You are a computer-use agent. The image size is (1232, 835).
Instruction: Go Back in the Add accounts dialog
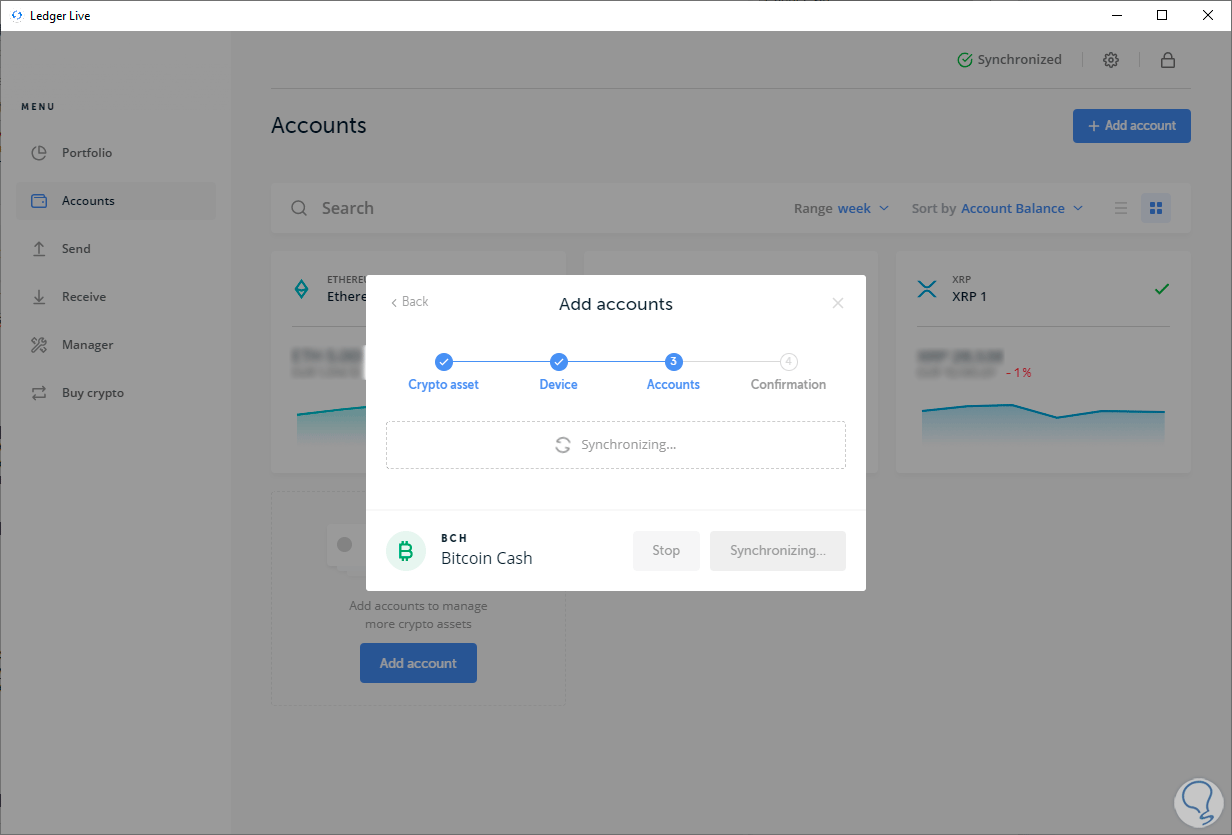[x=410, y=302]
